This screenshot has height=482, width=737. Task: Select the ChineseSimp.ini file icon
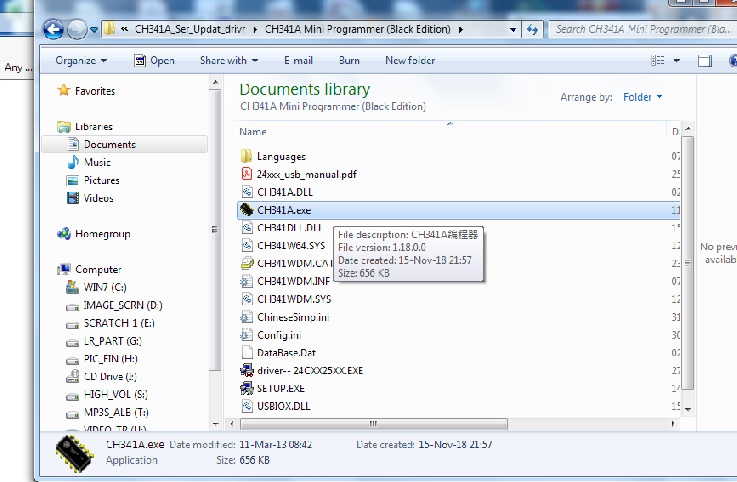pyautogui.click(x=247, y=317)
